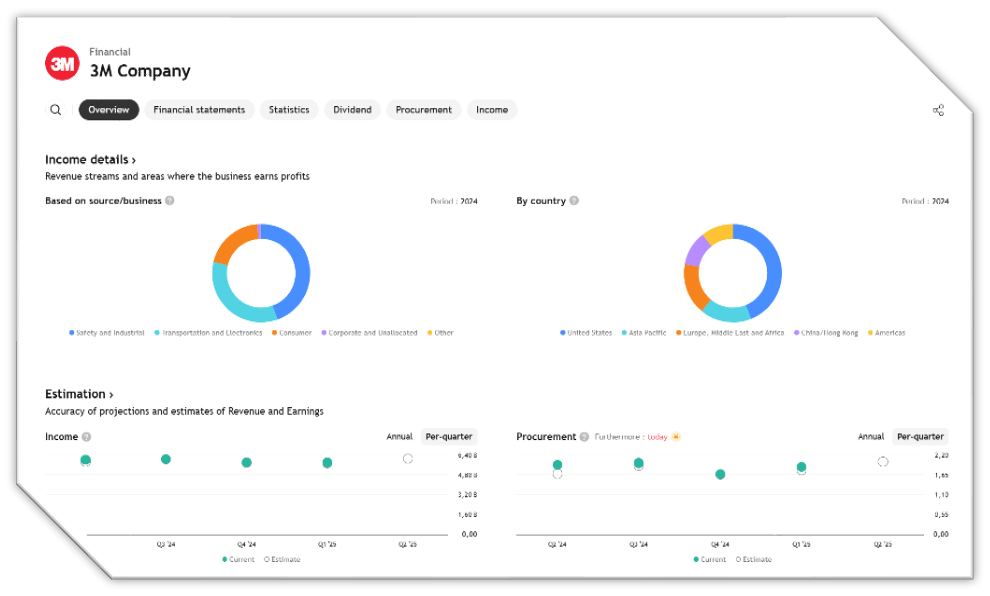
Task: Click the share icon at top right
Action: [x=938, y=110]
